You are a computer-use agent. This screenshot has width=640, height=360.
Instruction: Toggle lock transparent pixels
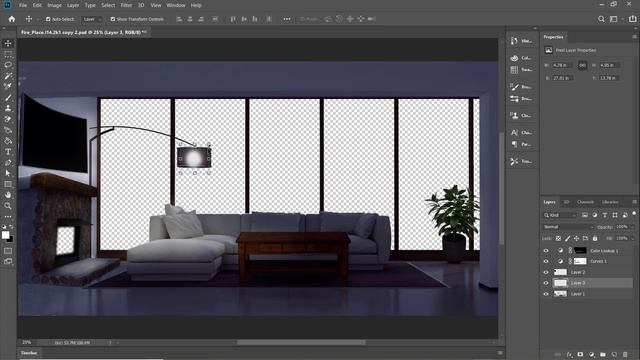[558, 238]
